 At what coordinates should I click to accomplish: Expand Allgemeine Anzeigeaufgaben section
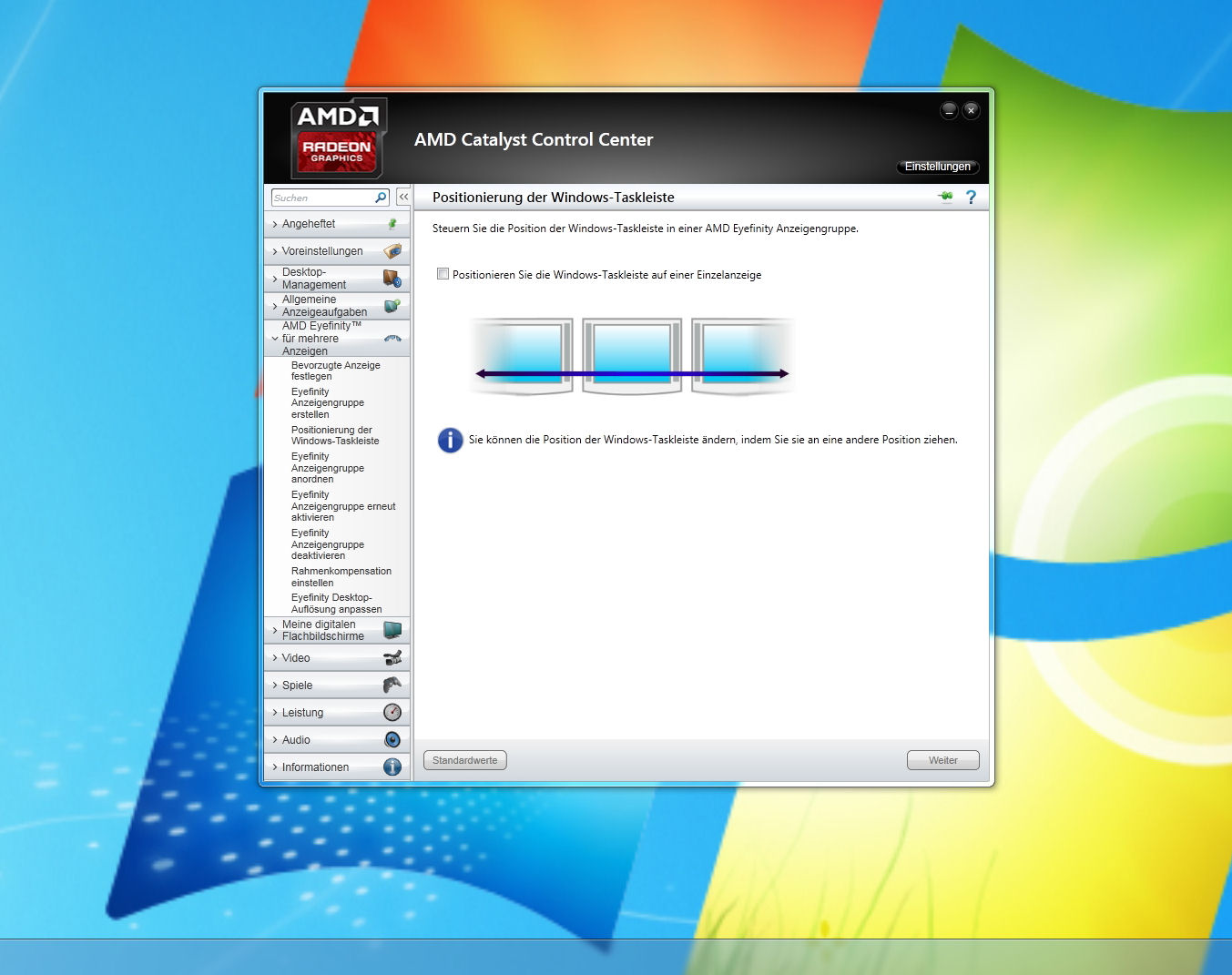tap(338, 306)
